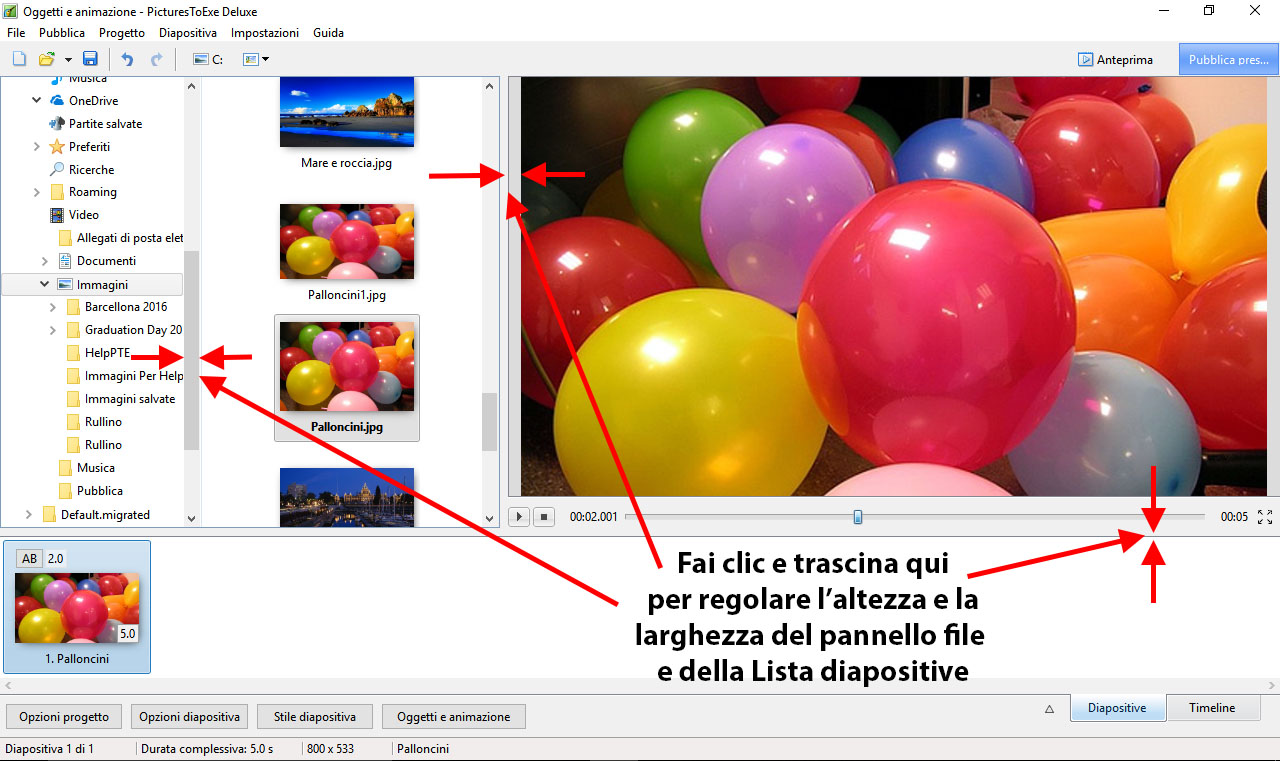The width and height of the screenshot is (1280, 761).
Task: Open the Impostazioni menu
Action: click(x=264, y=32)
